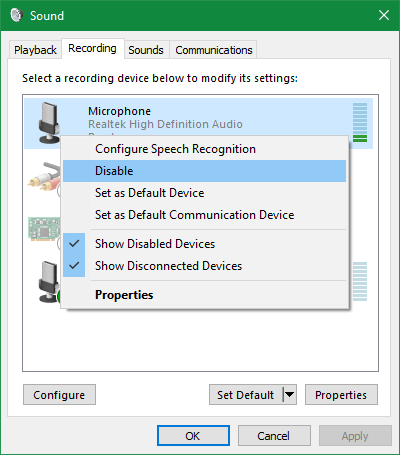This screenshot has width=400, height=455.
Task: Click the Properties button below device list
Action: [341, 395]
